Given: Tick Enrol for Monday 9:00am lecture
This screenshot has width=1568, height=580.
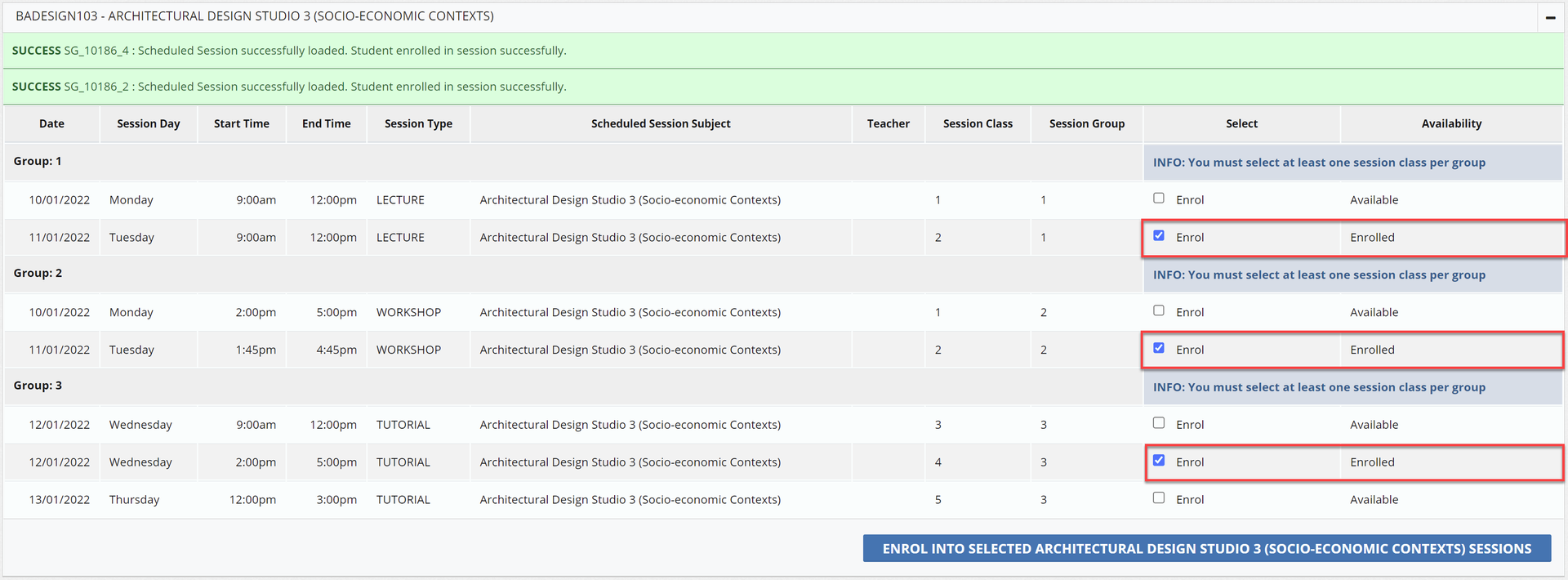Looking at the screenshot, I should click(x=1158, y=199).
